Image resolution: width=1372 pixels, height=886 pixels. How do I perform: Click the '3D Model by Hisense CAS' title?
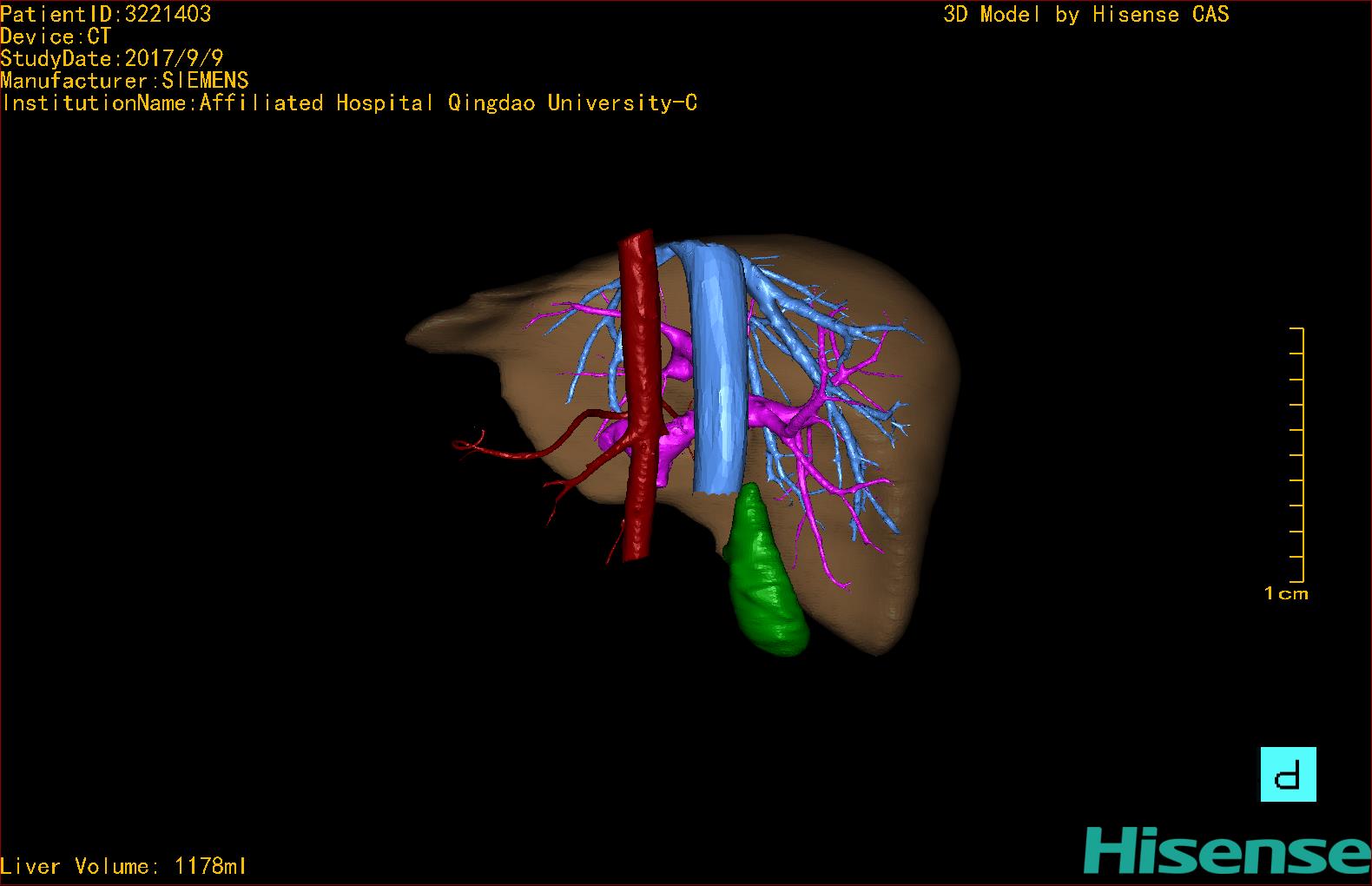[1086, 14]
